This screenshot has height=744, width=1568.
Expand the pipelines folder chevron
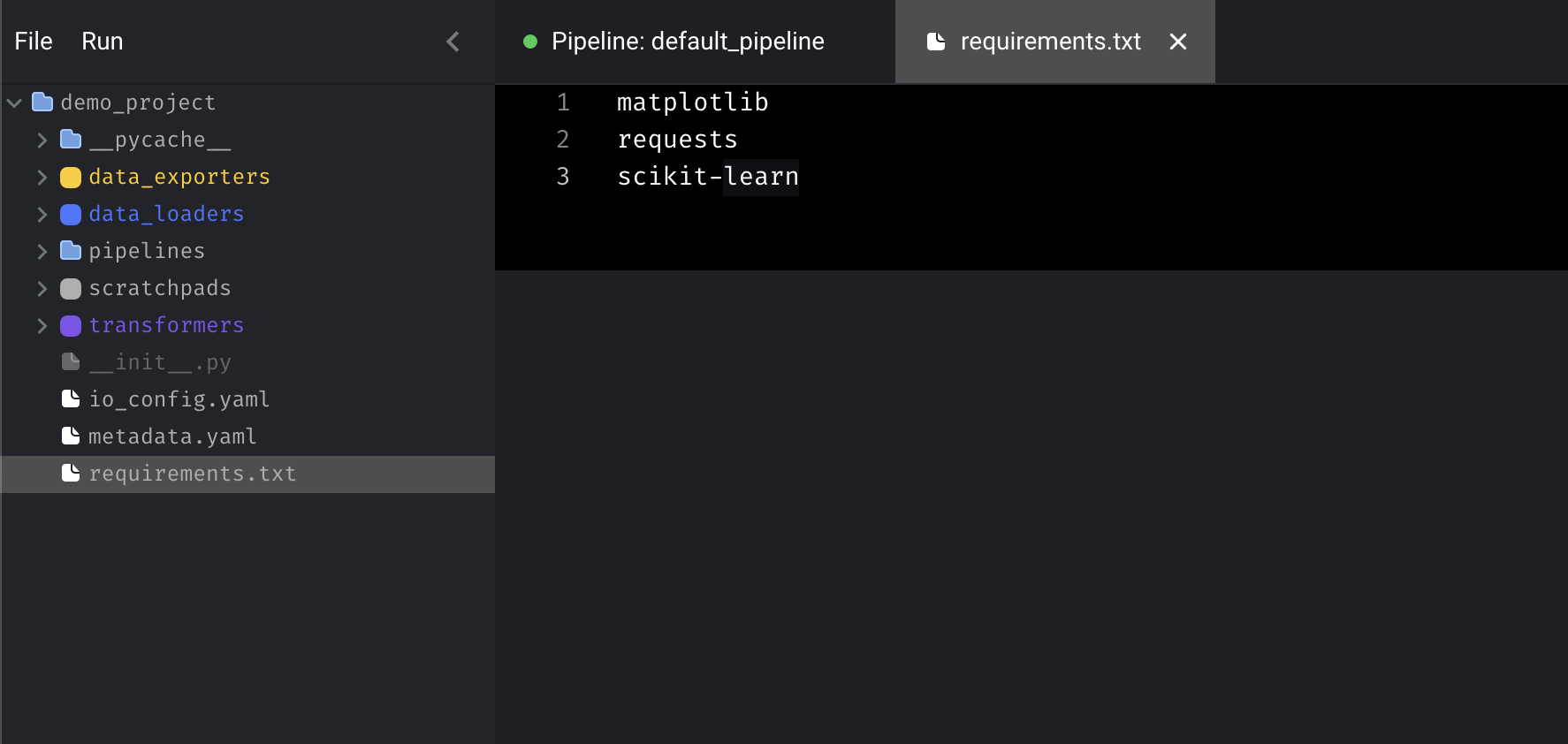(x=42, y=251)
